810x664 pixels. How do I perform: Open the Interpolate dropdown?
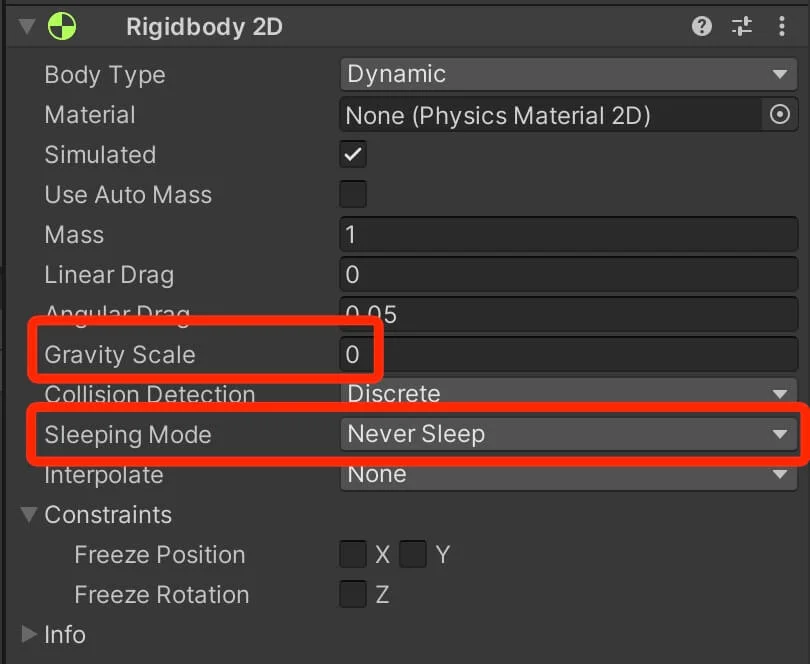click(x=568, y=474)
